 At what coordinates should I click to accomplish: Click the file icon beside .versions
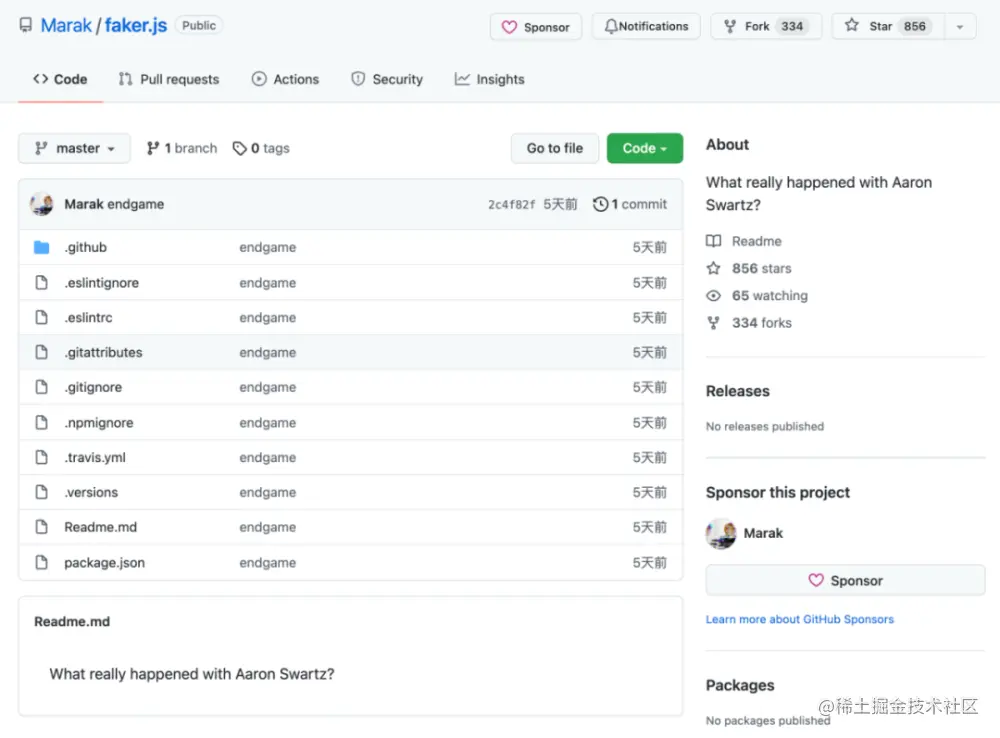41,492
